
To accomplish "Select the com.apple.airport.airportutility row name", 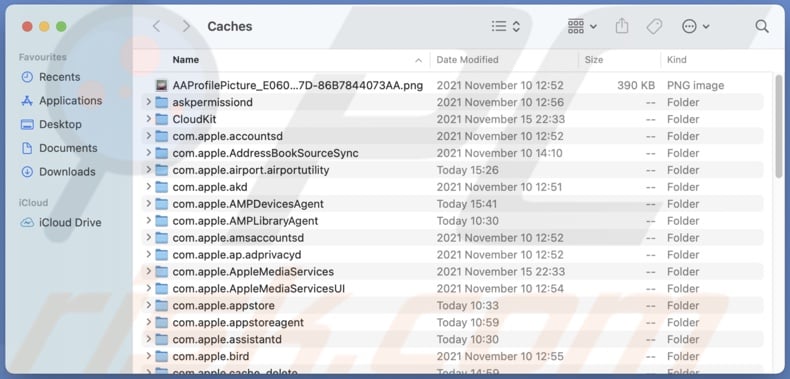I will click(x=251, y=170).
